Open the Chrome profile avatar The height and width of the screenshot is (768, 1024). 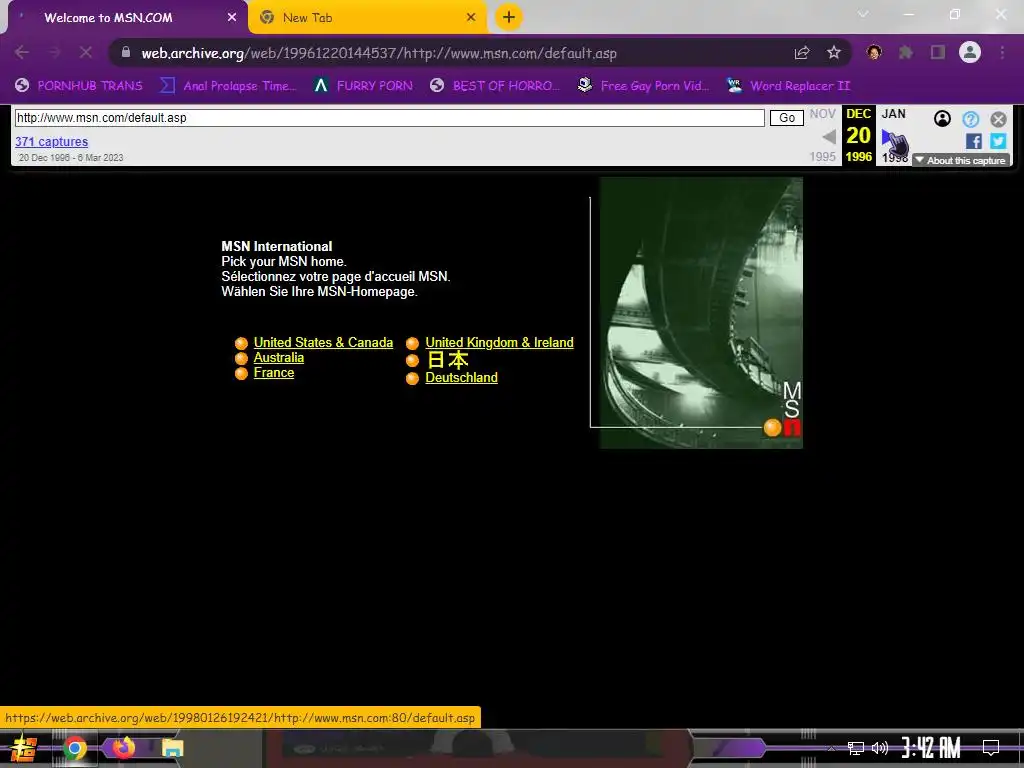coord(970,52)
